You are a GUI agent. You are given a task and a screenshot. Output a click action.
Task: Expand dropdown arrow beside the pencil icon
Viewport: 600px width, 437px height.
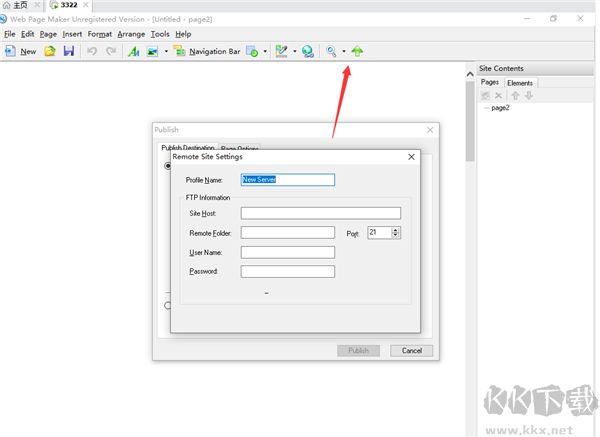(x=295, y=51)
